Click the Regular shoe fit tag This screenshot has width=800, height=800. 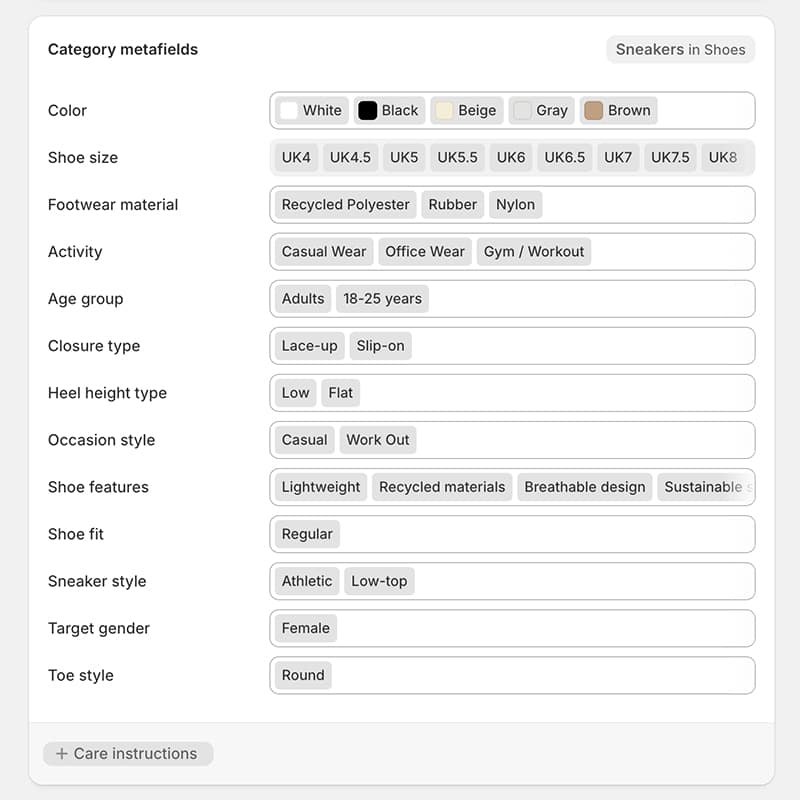[x=306, y=534]
